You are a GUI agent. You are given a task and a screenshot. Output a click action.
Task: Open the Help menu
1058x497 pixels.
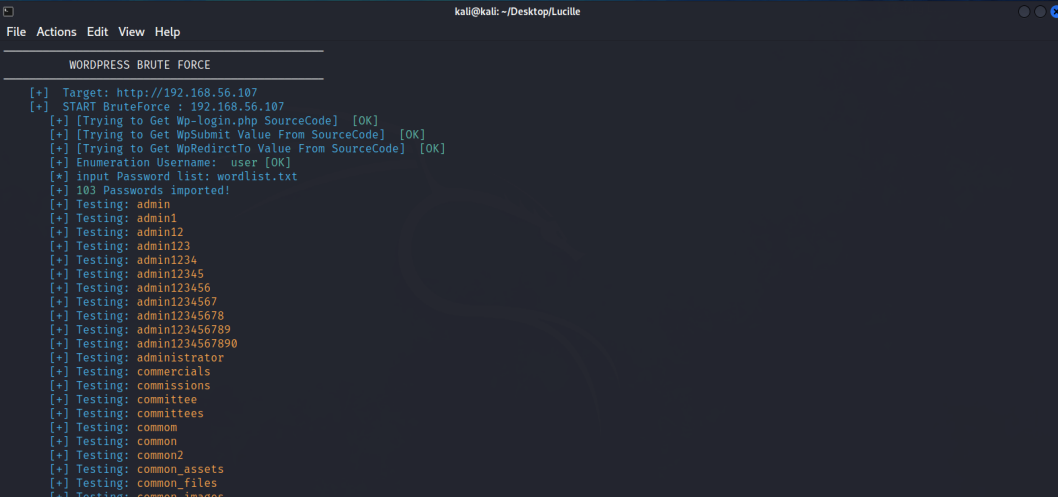tap(167, 32)
